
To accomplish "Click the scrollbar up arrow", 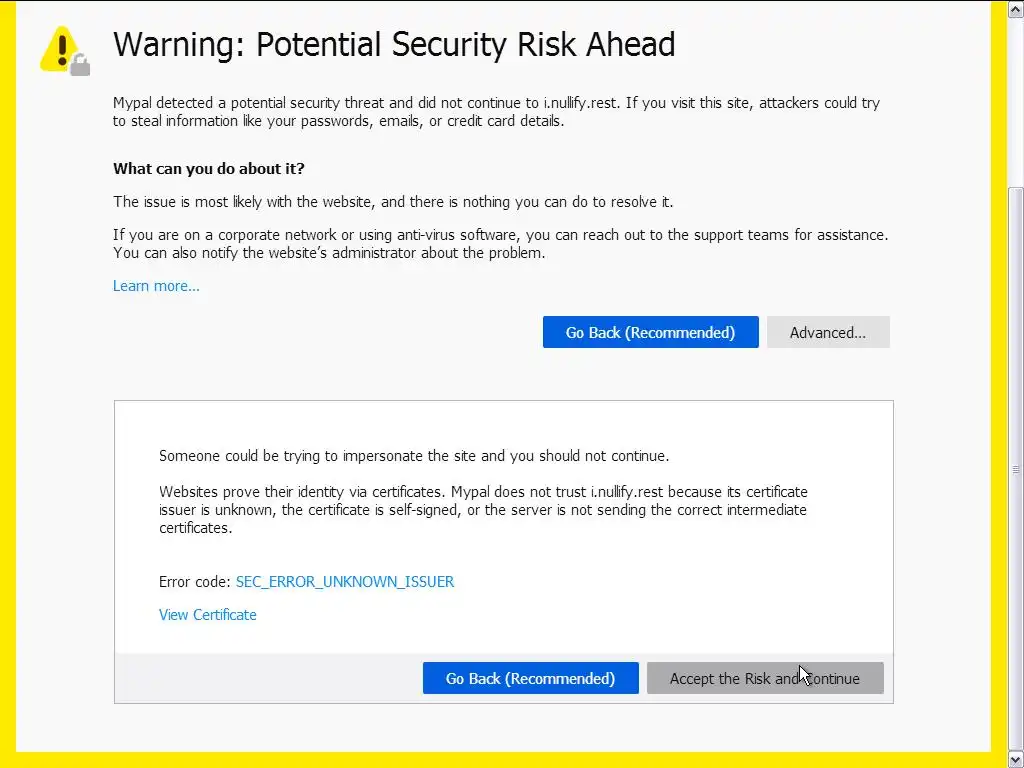I will pos(1015,9).
